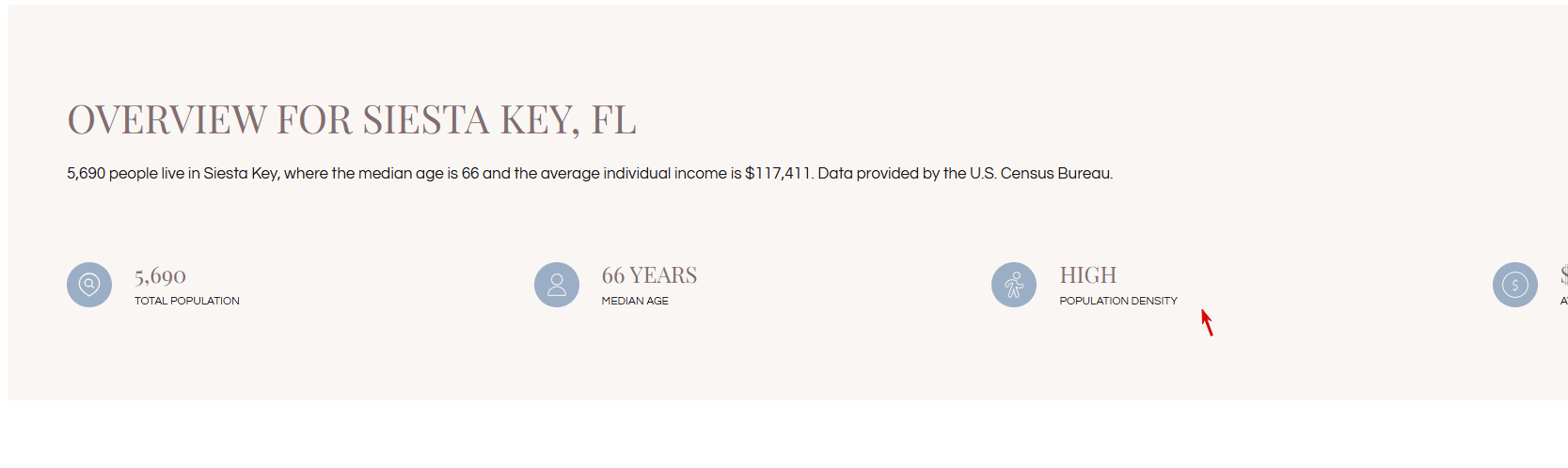The height and width of the screenshot is (468, 1568).
Task: Click SIESTA KEY, FL in the heading
Action: [499, 120]
